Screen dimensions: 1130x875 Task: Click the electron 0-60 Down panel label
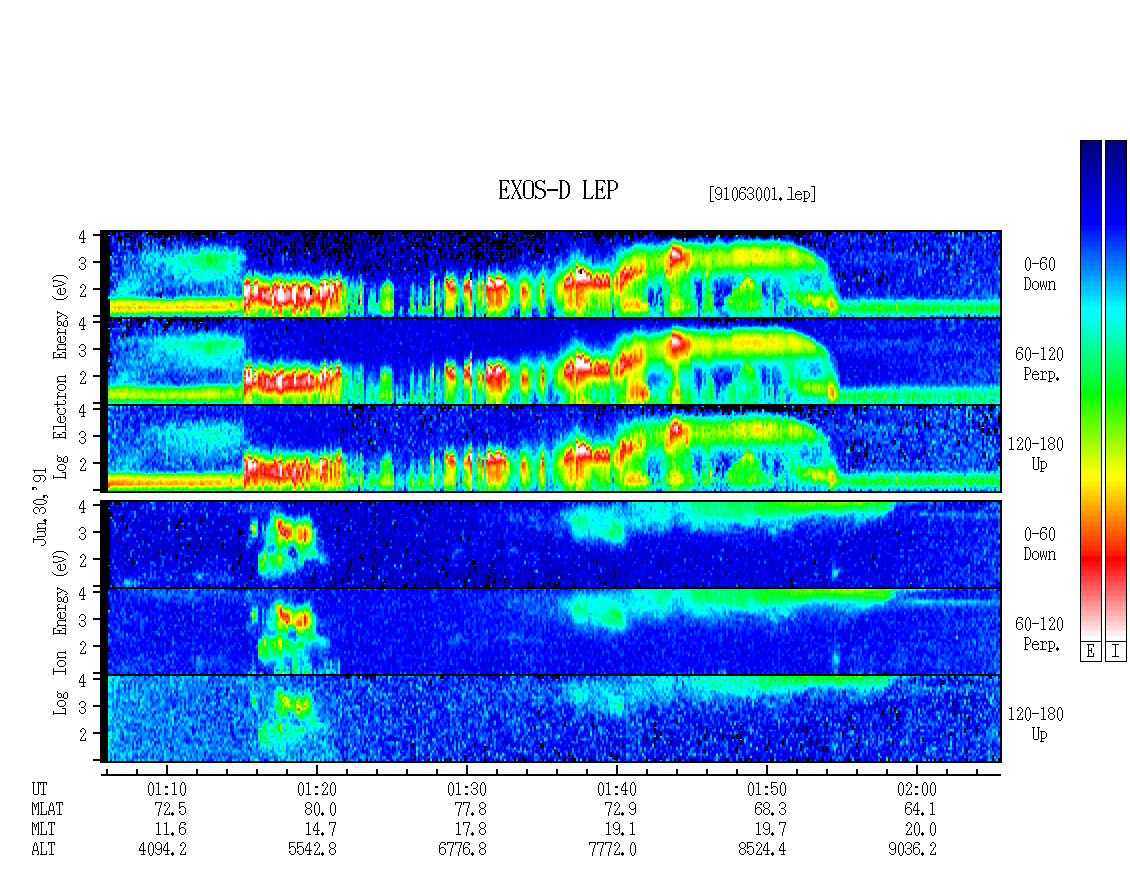[1039, 275]
